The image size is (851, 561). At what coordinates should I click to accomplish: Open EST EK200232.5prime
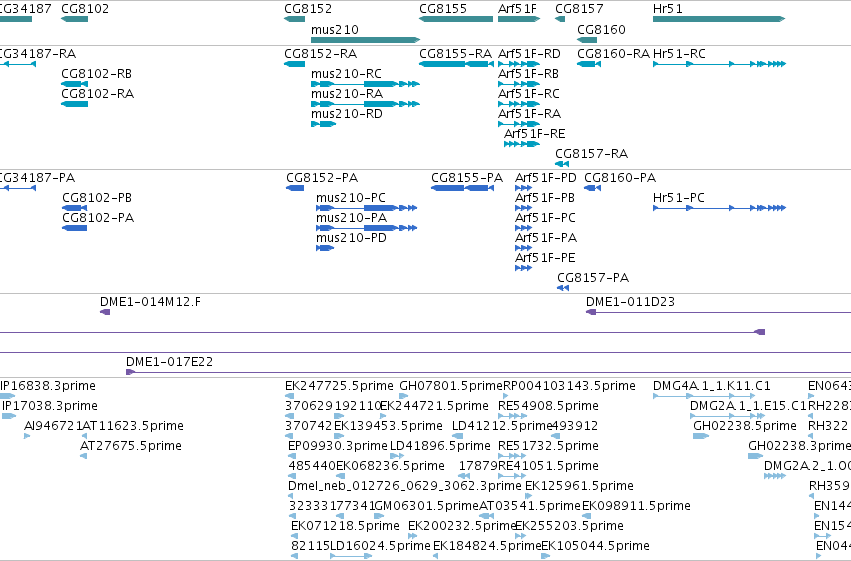[x=462, y=526]
